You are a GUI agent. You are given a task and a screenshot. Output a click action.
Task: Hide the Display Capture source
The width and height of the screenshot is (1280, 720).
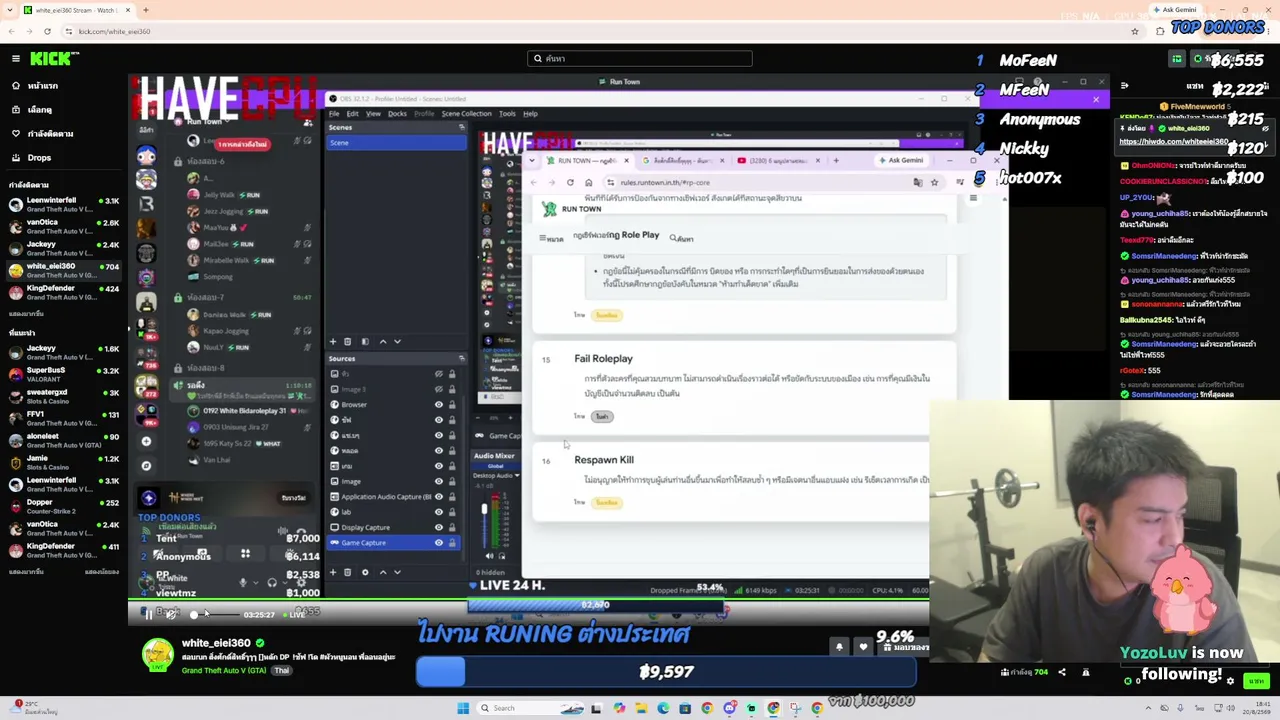point(438,527)
